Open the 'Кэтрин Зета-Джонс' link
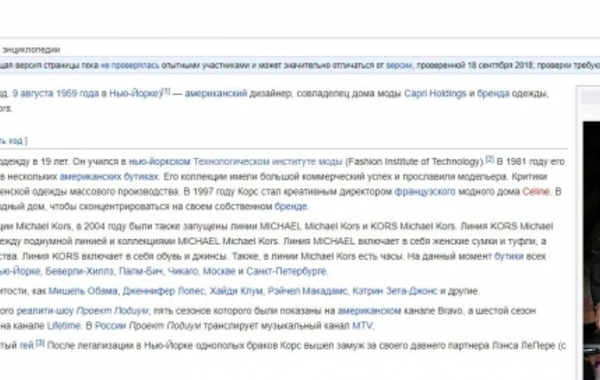 (395, 291)
